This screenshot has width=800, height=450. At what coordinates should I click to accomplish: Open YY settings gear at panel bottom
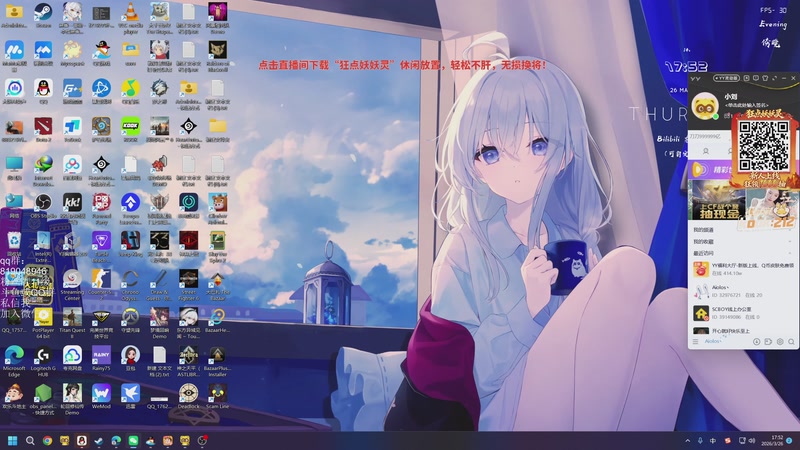[x=780, y=341]
